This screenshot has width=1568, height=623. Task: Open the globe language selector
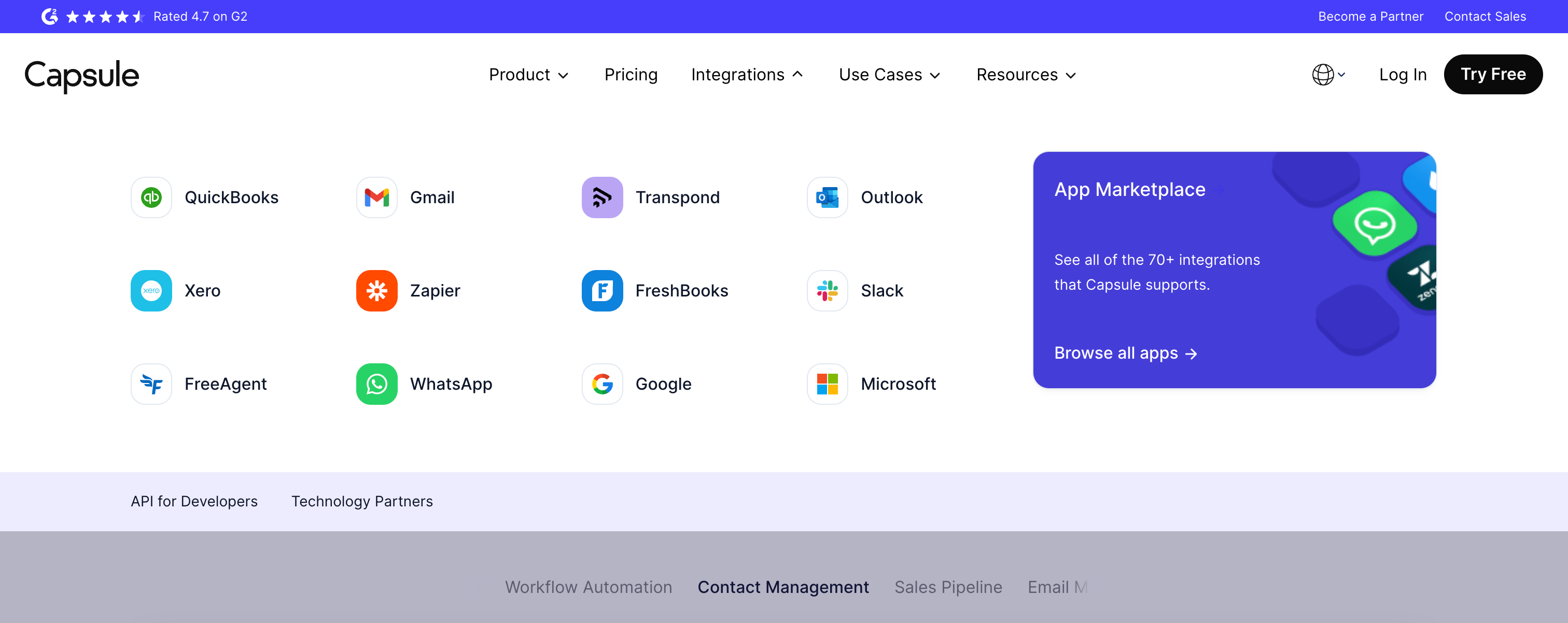[1327, 75]
